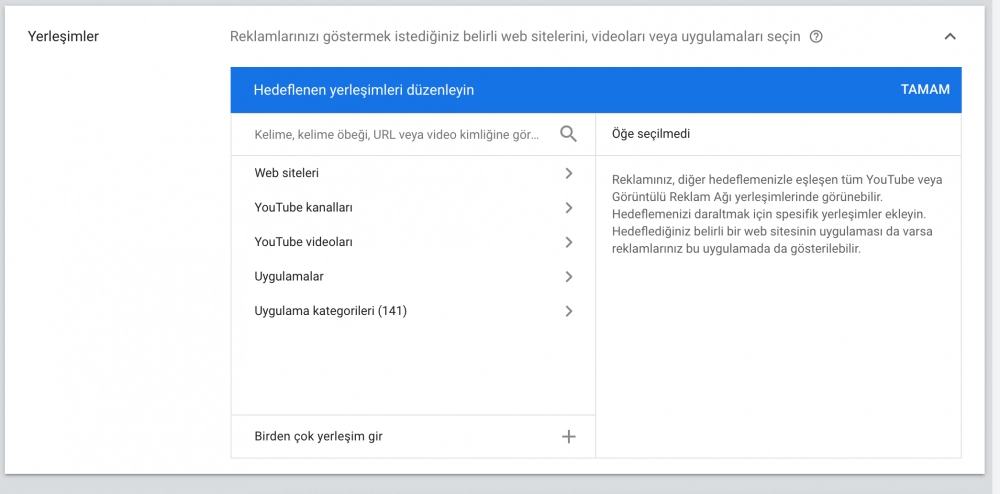Viewport: 1000px width, 494px height.
Task: Open the help question mark icon
Action: point(816,37)
